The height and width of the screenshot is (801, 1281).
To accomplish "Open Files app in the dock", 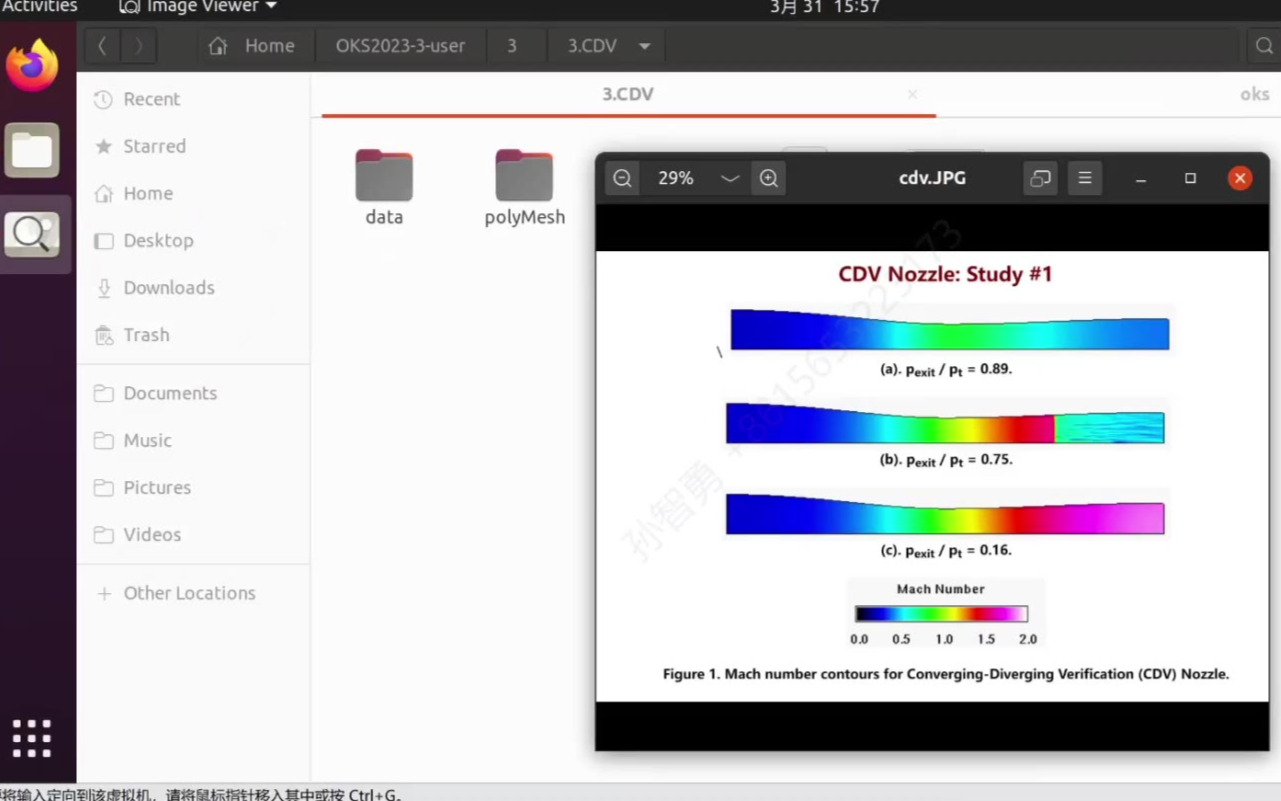I will pos(32,151).
